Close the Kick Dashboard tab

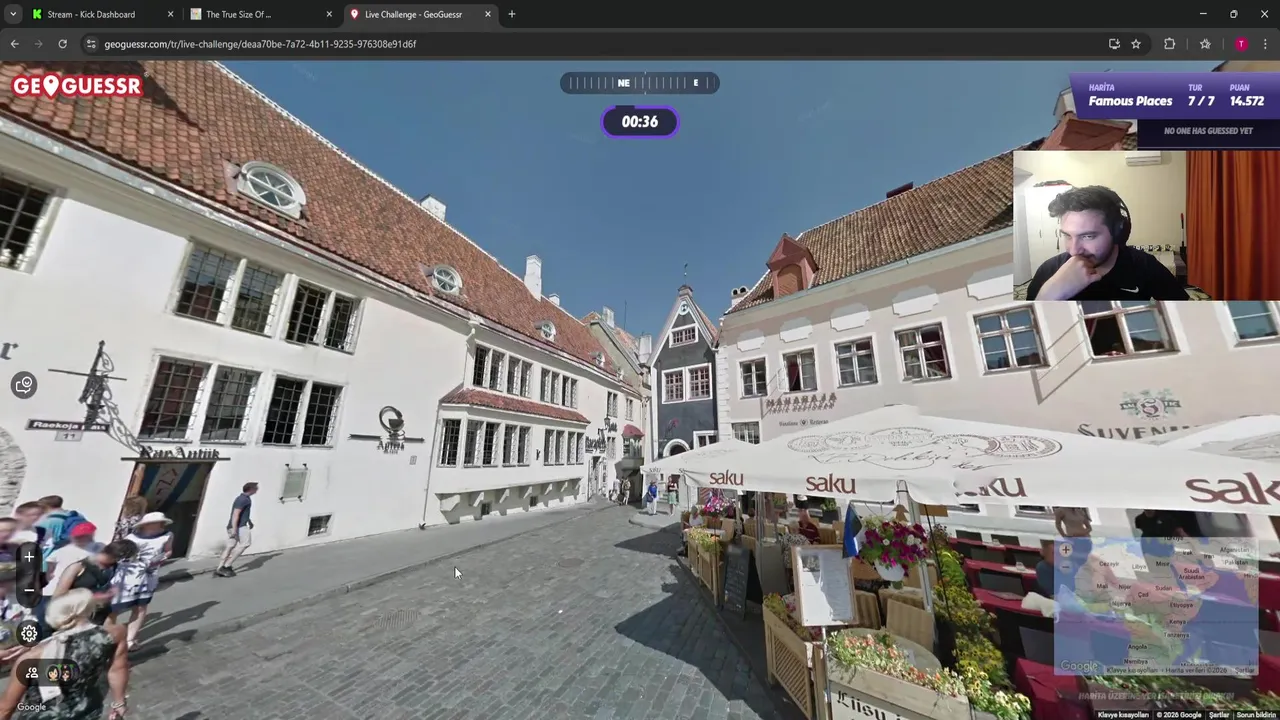170,14
